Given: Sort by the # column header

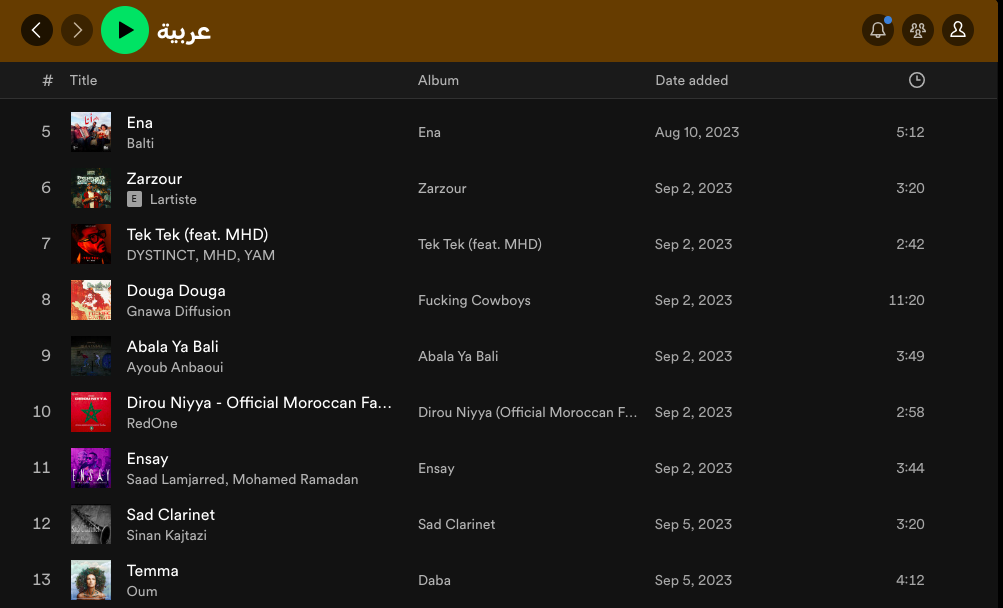Looking at the screenshot, I should [47, 80].
